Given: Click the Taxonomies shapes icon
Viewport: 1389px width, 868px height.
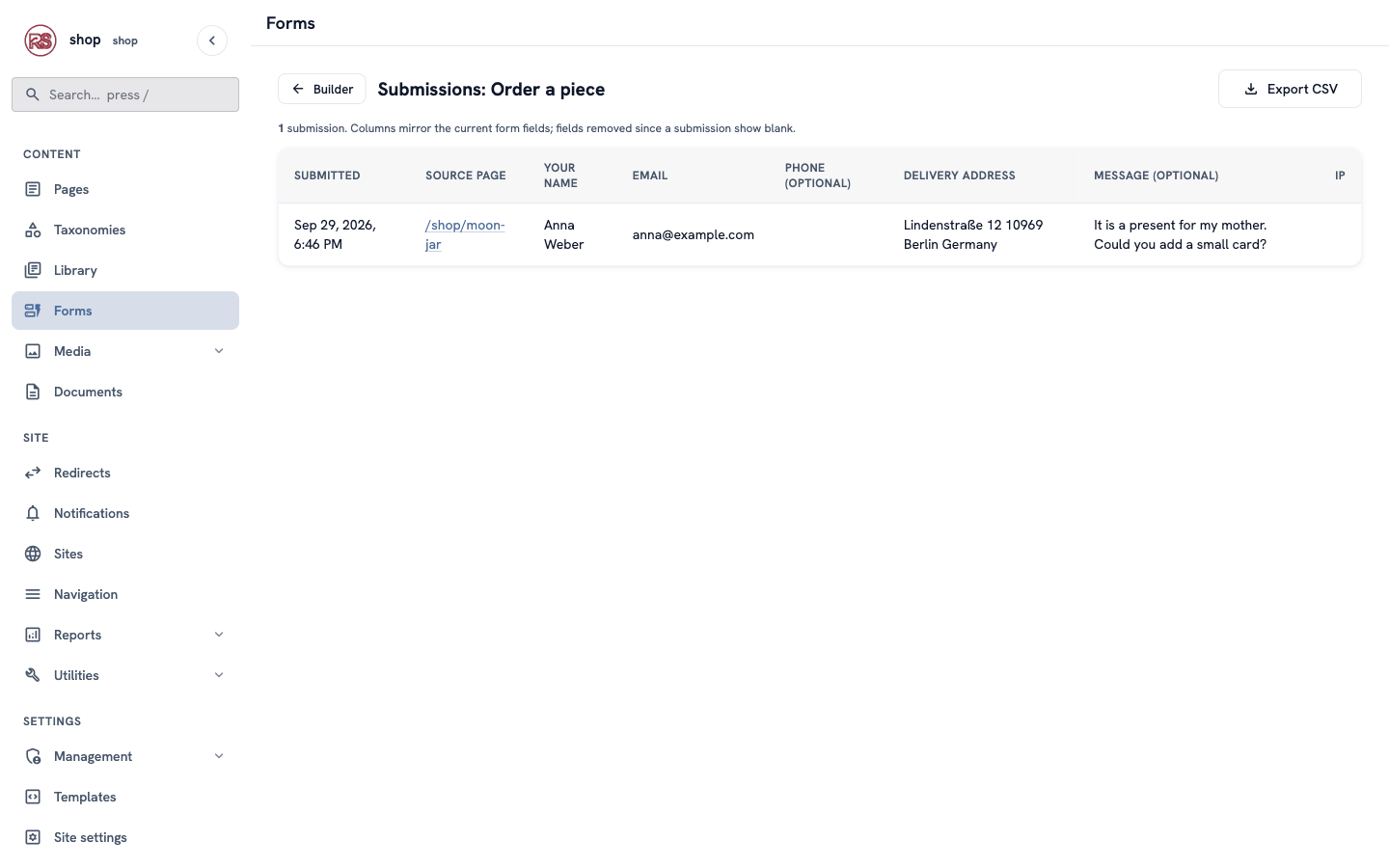Looking at the screenshot, I should coord(33,230).
